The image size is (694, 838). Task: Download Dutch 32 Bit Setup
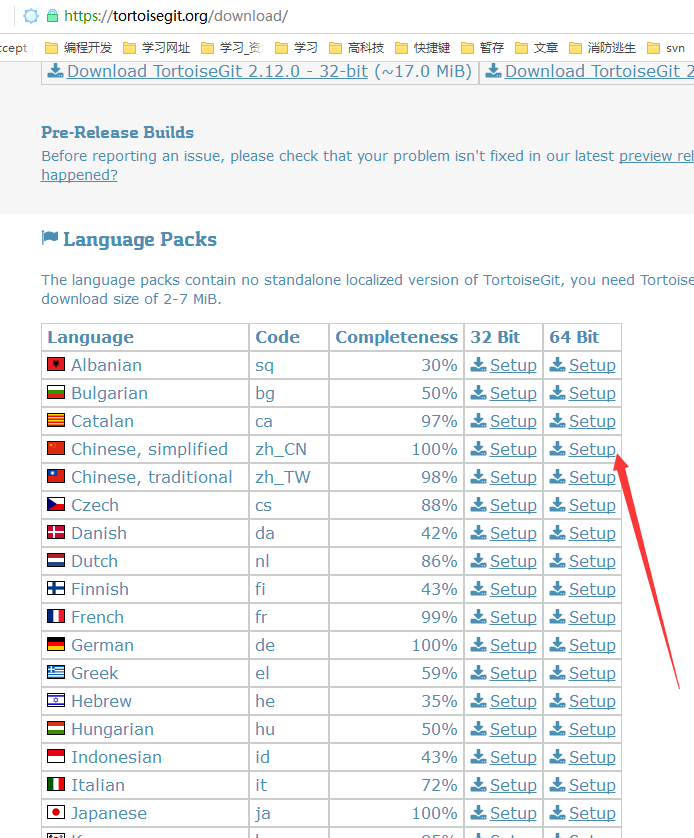[513, 561]
